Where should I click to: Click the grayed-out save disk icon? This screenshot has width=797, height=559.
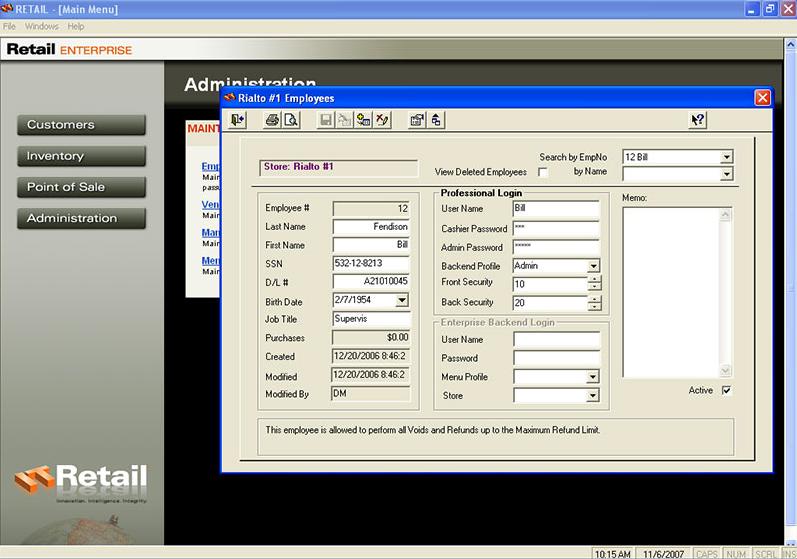[326, 120]
